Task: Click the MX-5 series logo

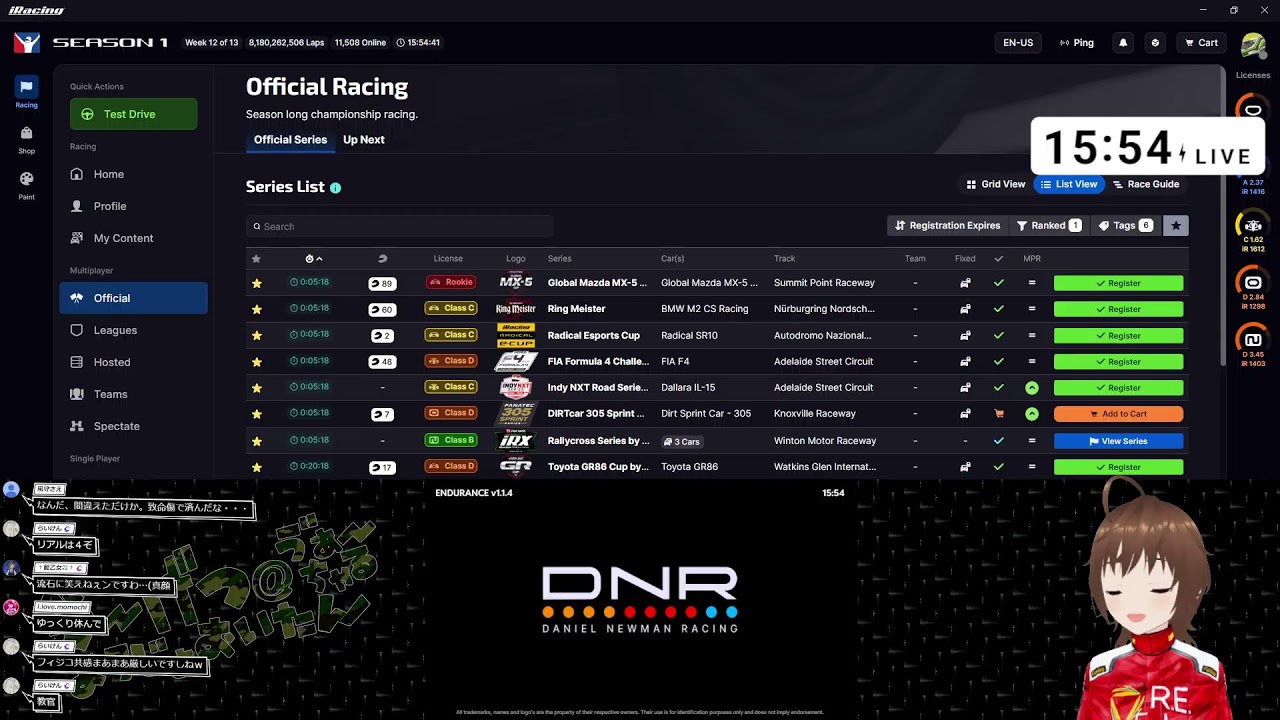Action: (516, 283)
